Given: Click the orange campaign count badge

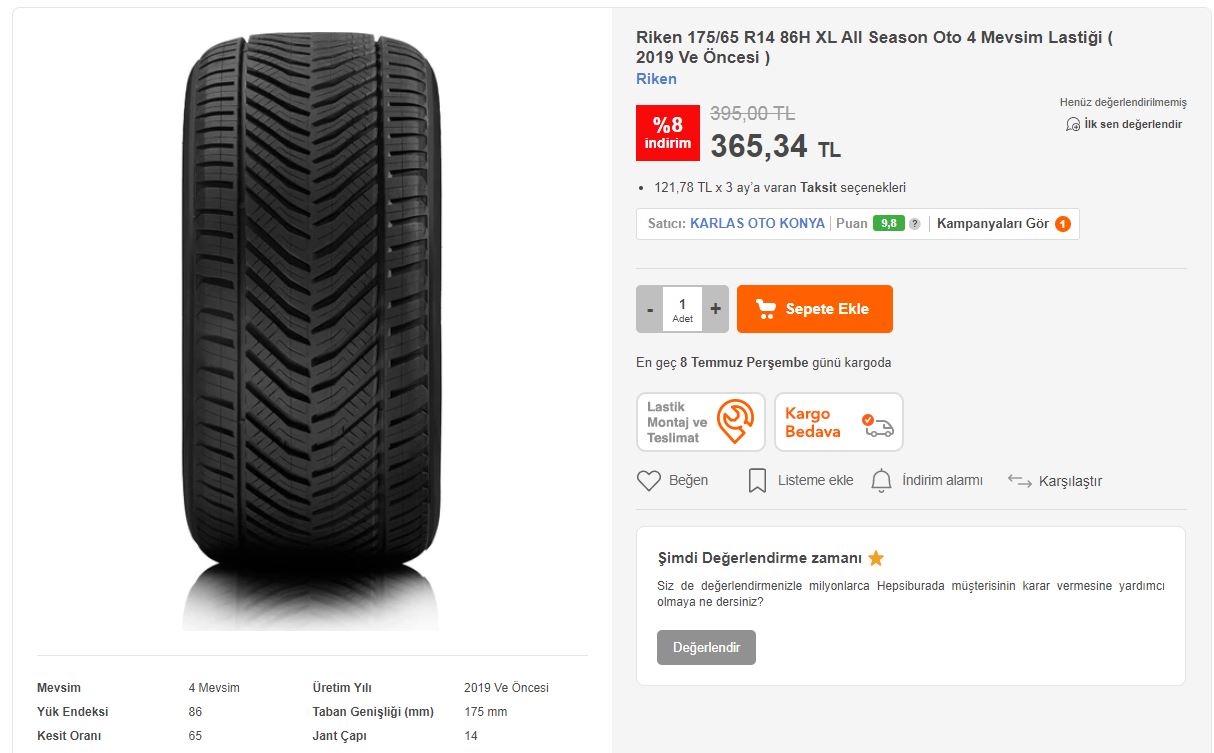Looking at the screenshot, I should click(1063, 224).
